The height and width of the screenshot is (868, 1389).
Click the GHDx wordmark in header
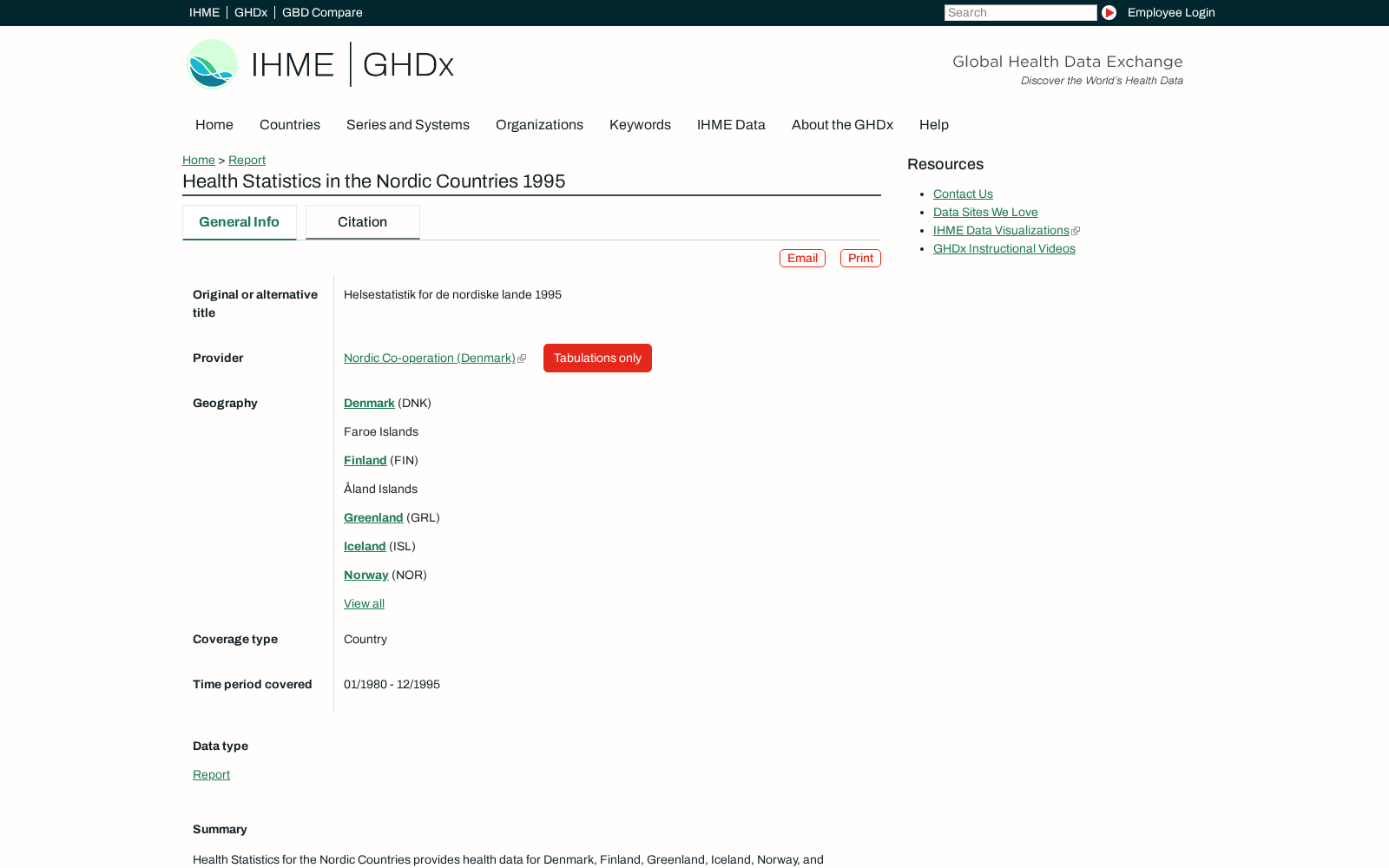pos(408,65)
